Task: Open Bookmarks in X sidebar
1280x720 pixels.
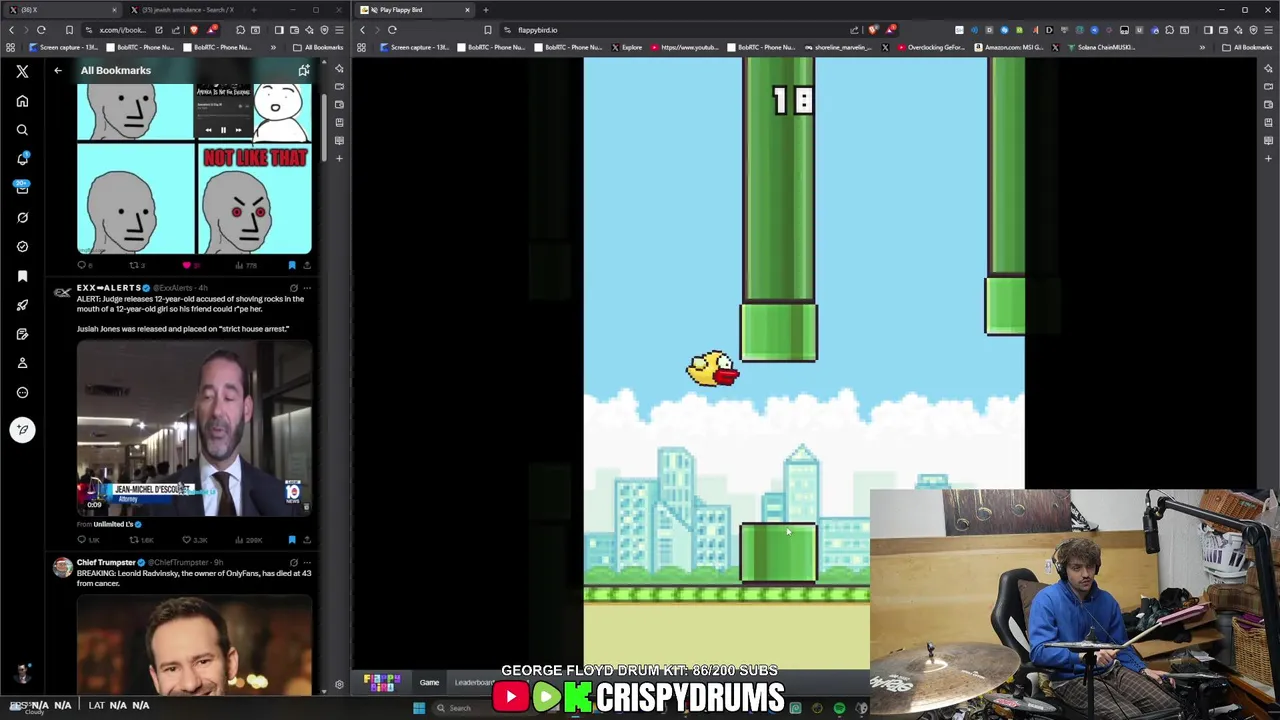Action: (x=22, y=276)
